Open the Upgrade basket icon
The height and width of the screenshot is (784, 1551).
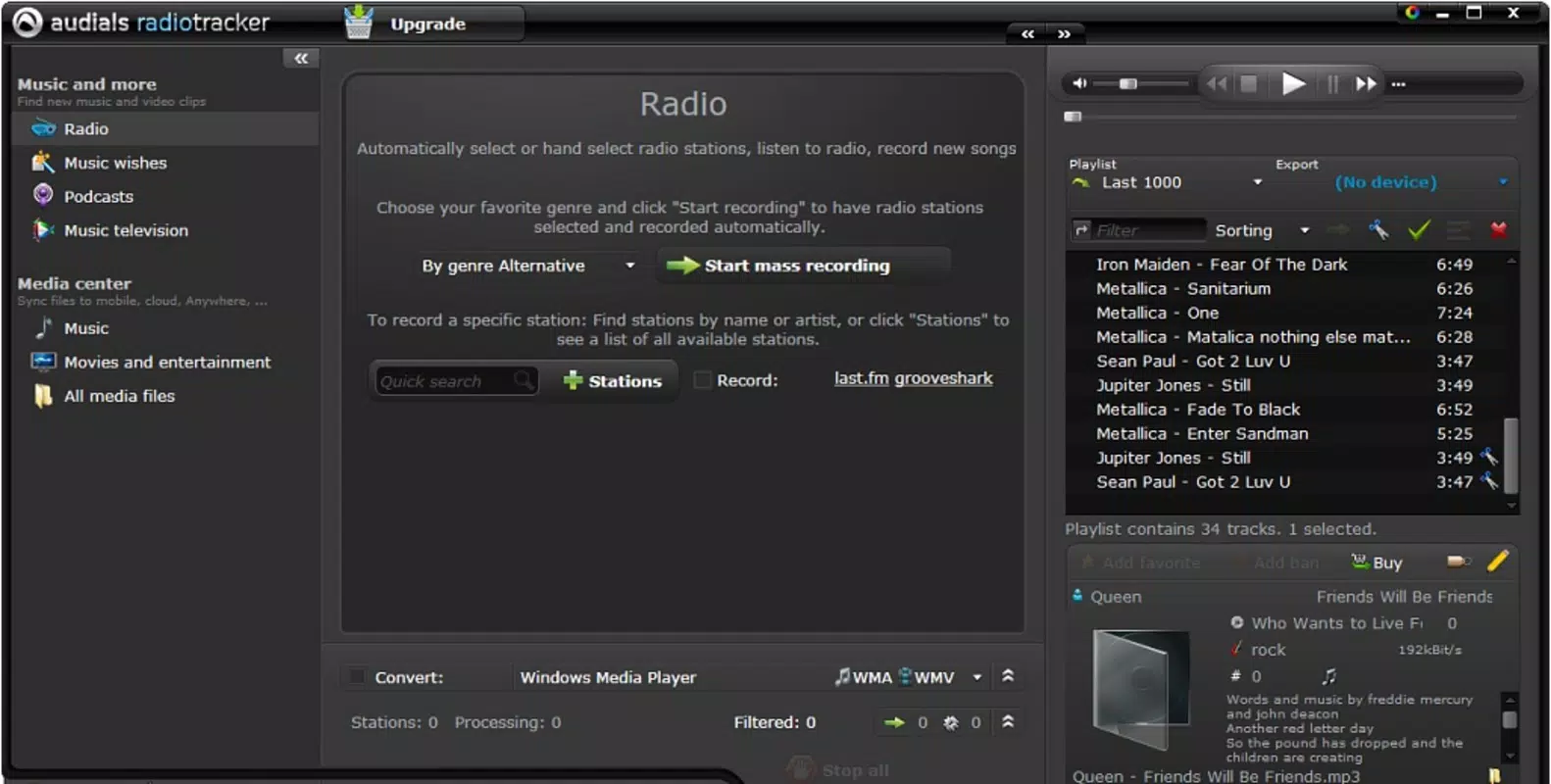tap(359, 22)
